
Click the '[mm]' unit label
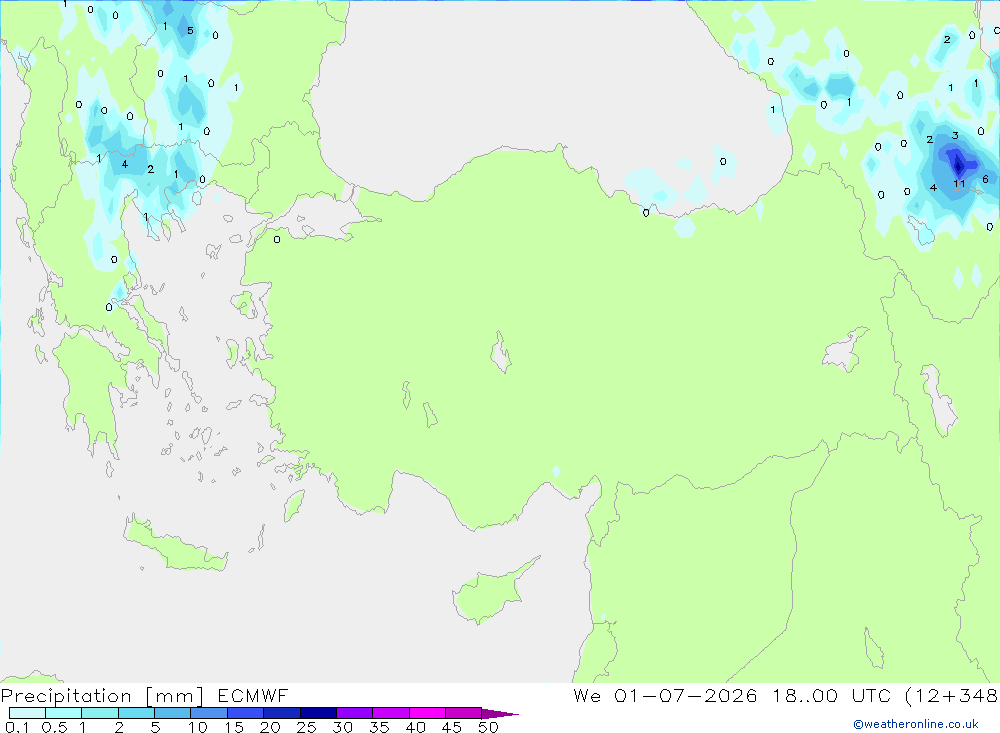(174, 696)
